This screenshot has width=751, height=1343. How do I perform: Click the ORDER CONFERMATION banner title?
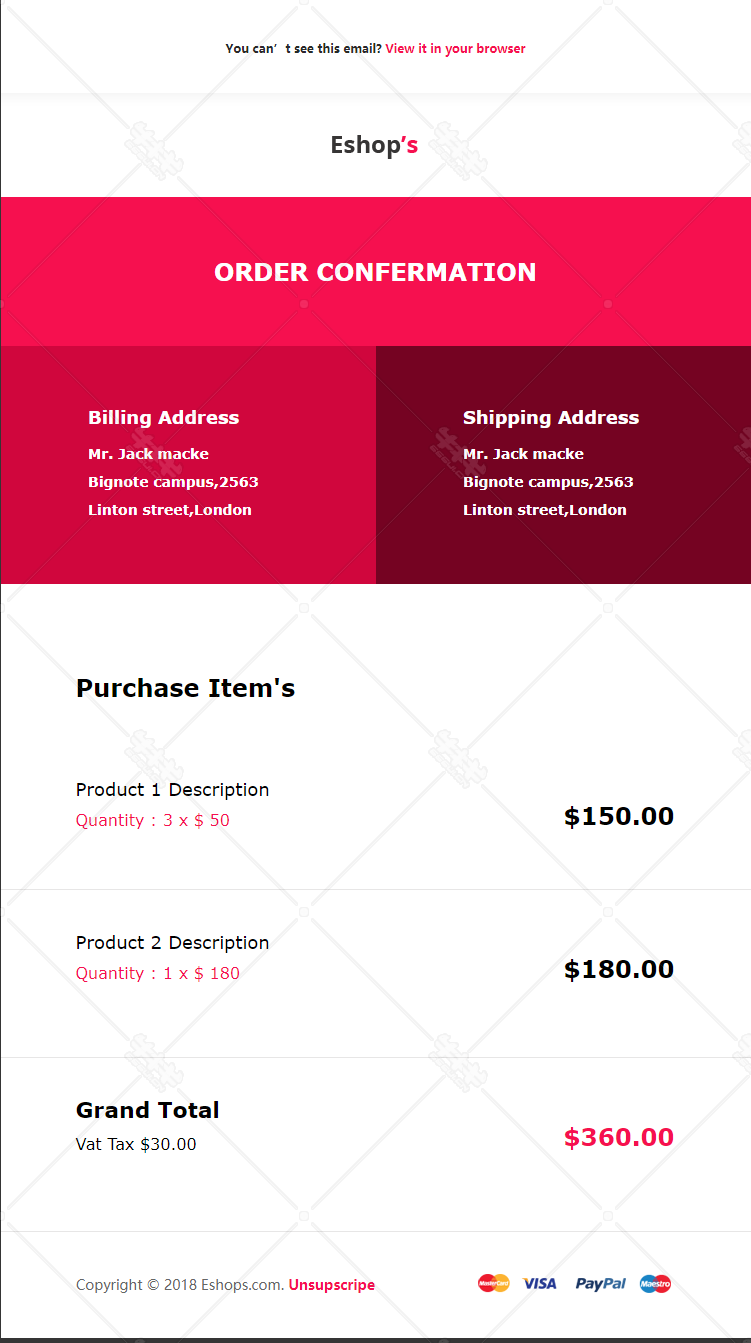coord(375,272)
